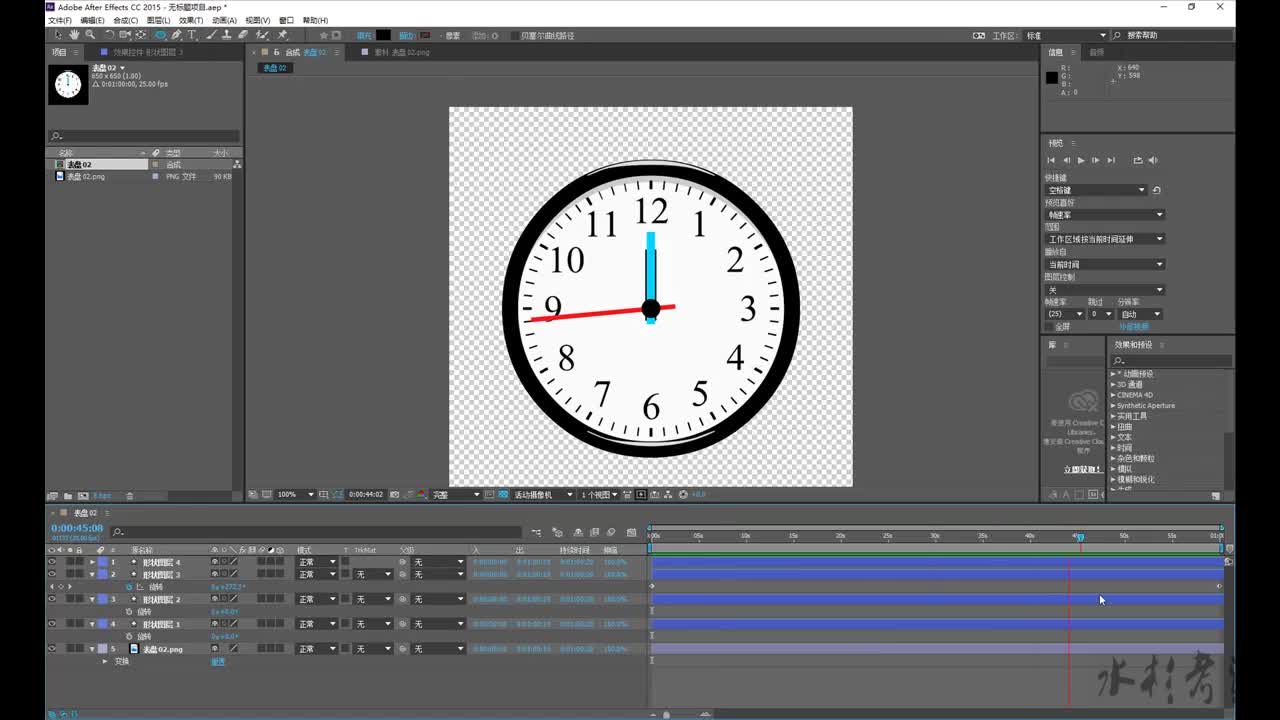Expand layer 形状图层 4 properties
The image size is (1280, 720).
(x=92, y=562)
